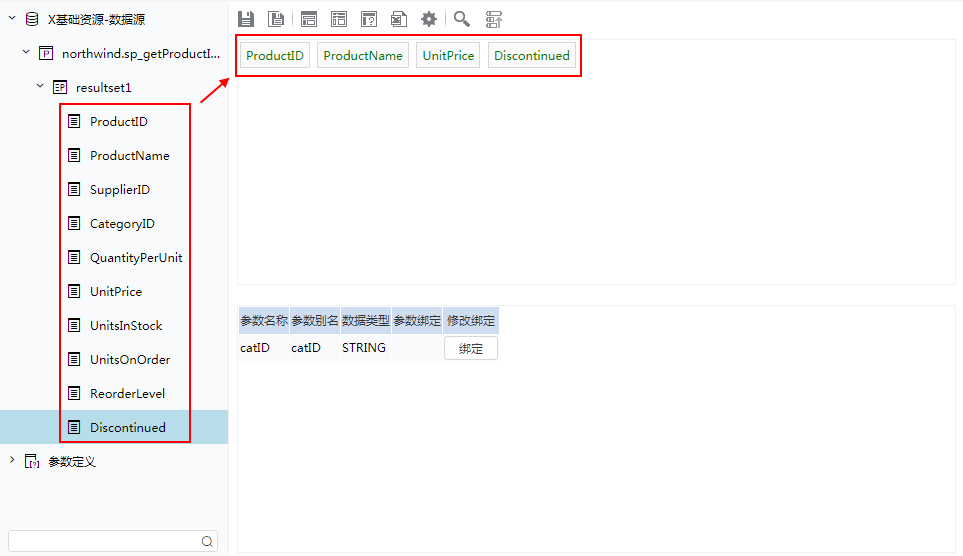Click the stored procedure icon beside northwind.sp_getProductI...
The image size is (963, 556).
46,53
